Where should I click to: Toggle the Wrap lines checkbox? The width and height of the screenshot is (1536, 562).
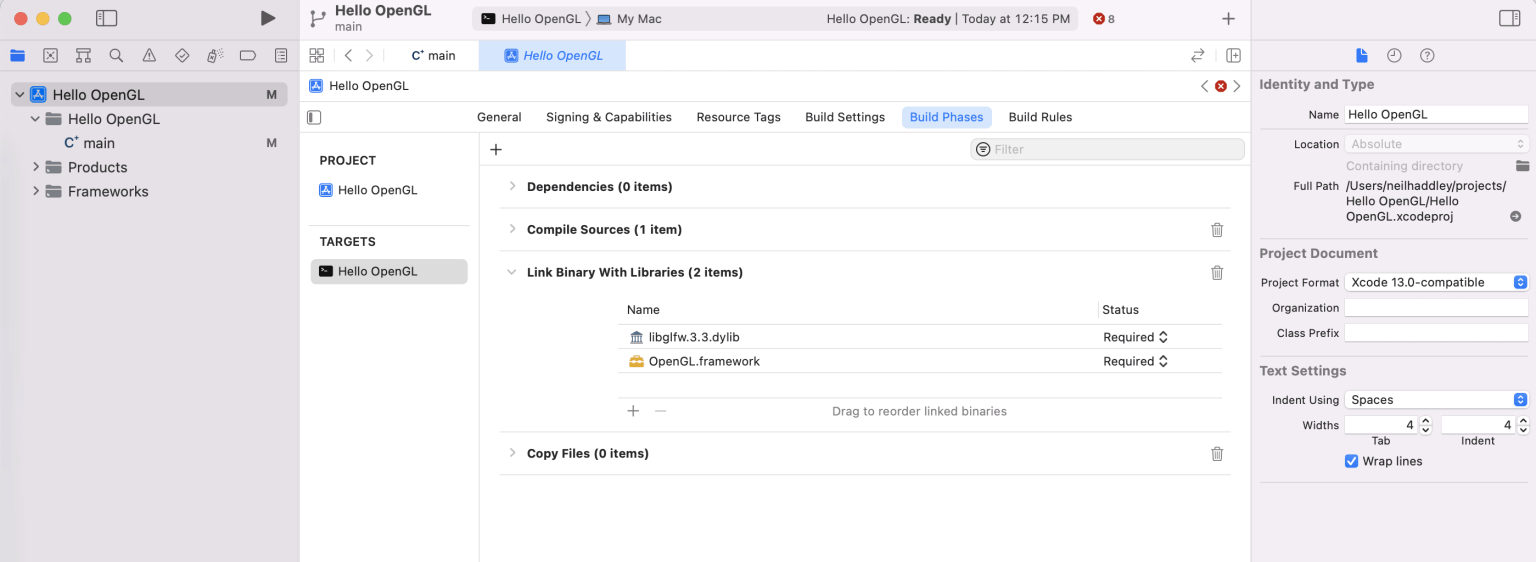(x=1352, y=462)
